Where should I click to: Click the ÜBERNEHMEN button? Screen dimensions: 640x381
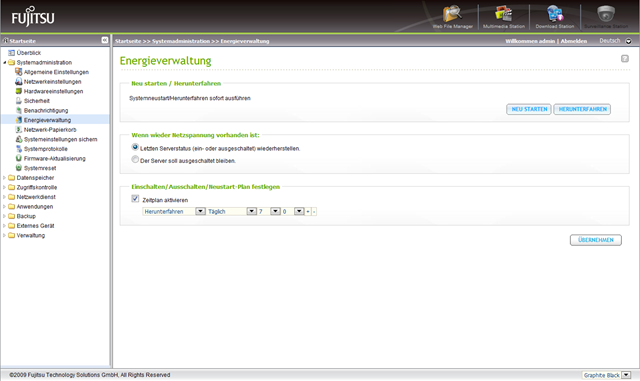point(596,240)
